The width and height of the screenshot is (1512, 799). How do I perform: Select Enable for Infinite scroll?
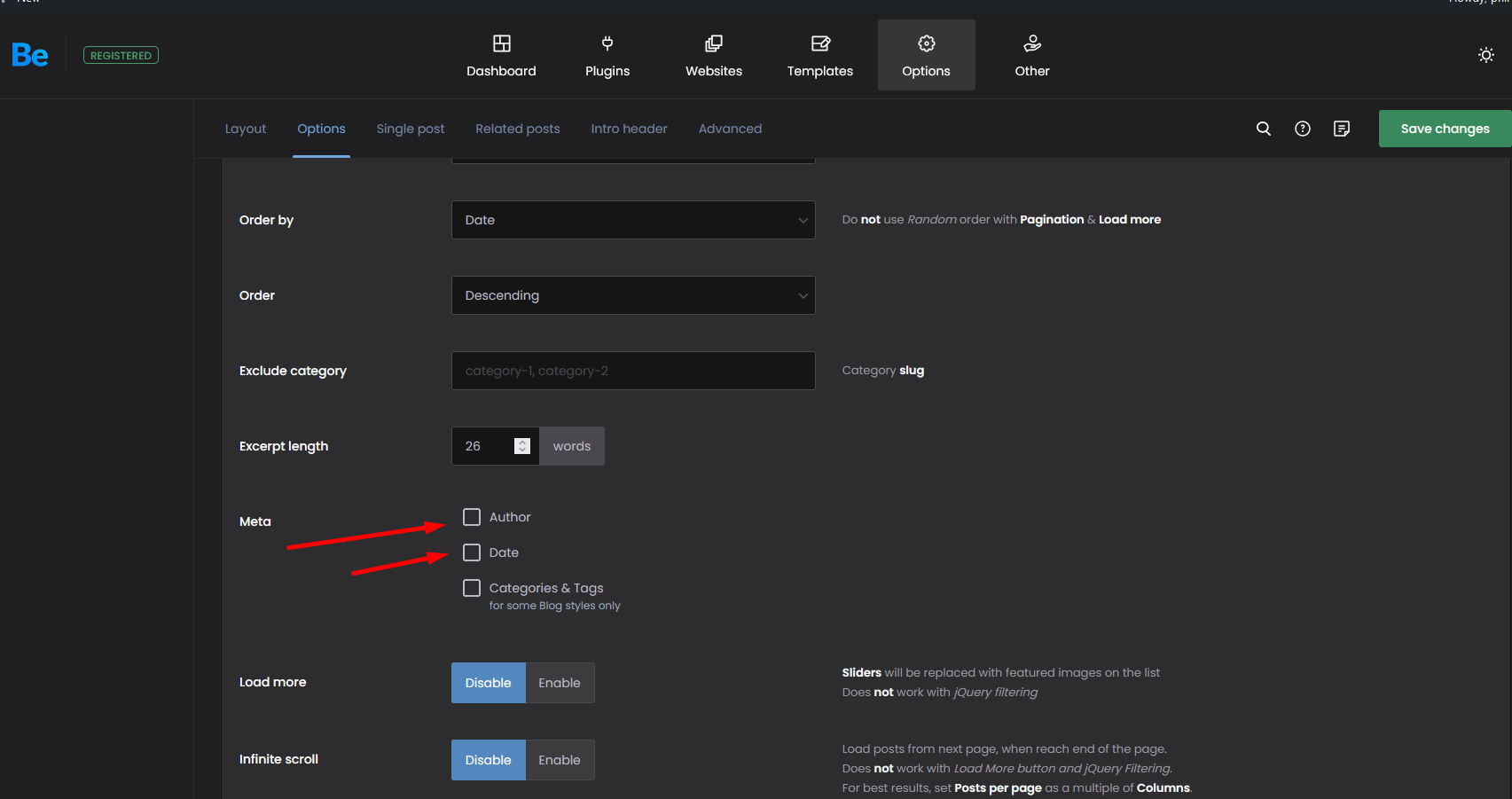coord(560,760)
